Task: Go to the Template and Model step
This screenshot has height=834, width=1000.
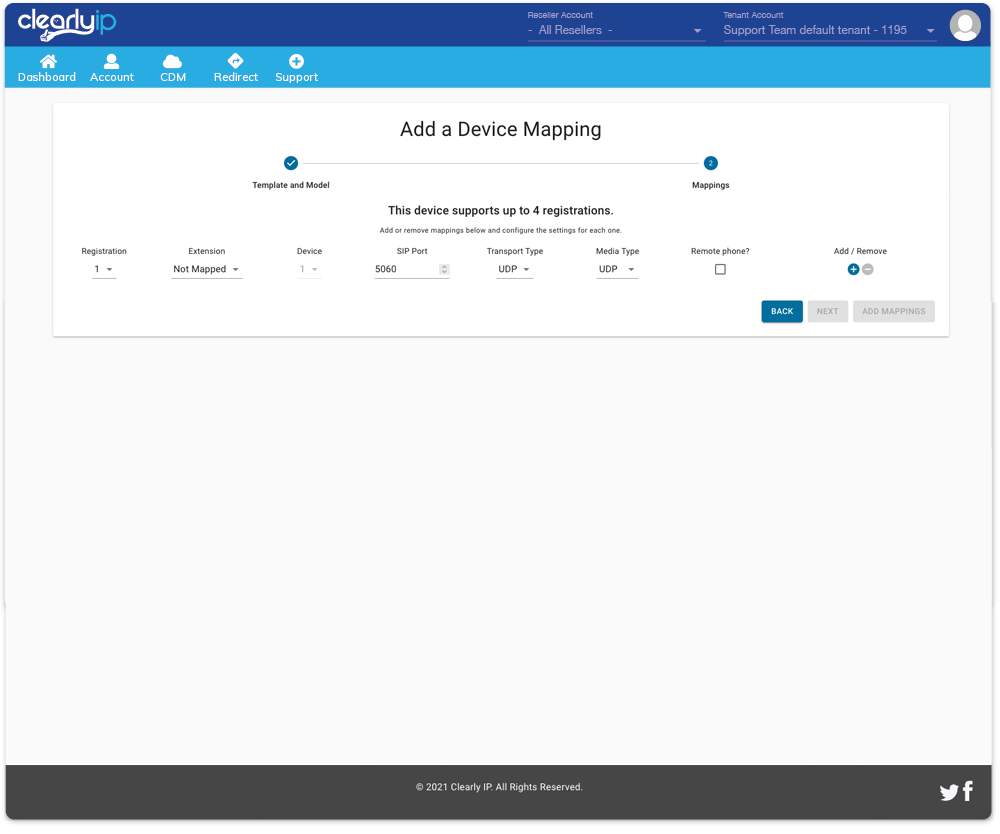Action: point(291,163)
